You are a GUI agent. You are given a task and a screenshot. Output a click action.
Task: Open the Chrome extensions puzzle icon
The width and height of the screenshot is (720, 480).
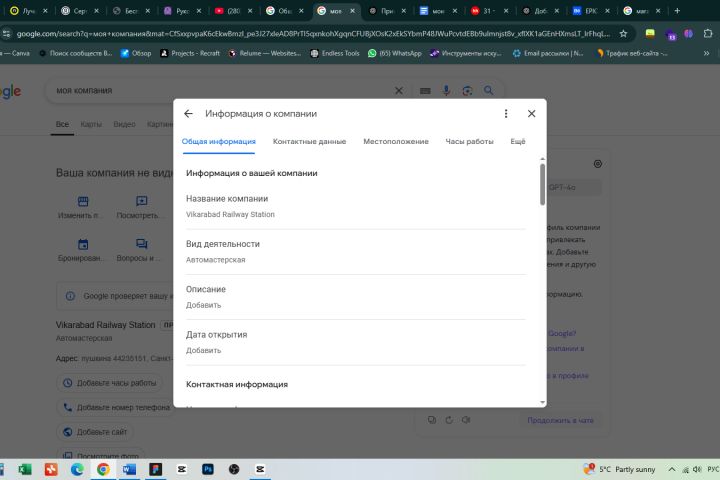(708, 34)
